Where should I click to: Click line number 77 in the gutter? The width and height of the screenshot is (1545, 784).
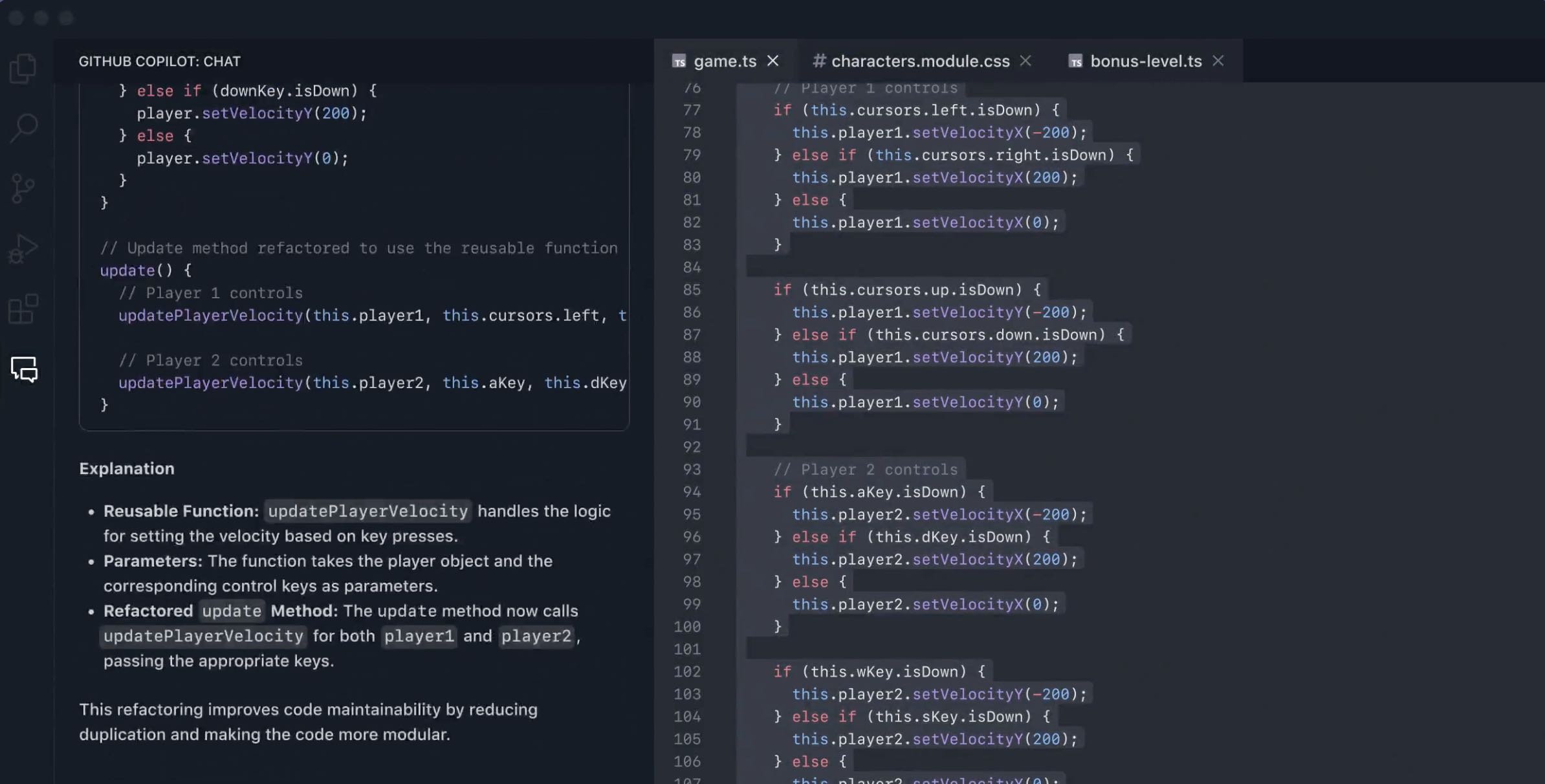[x=692, y=111]
